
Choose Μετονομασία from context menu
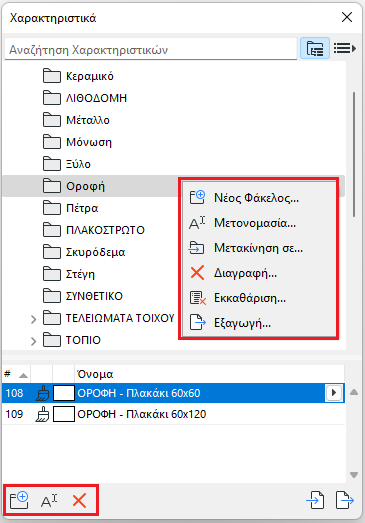pos(259,223)
